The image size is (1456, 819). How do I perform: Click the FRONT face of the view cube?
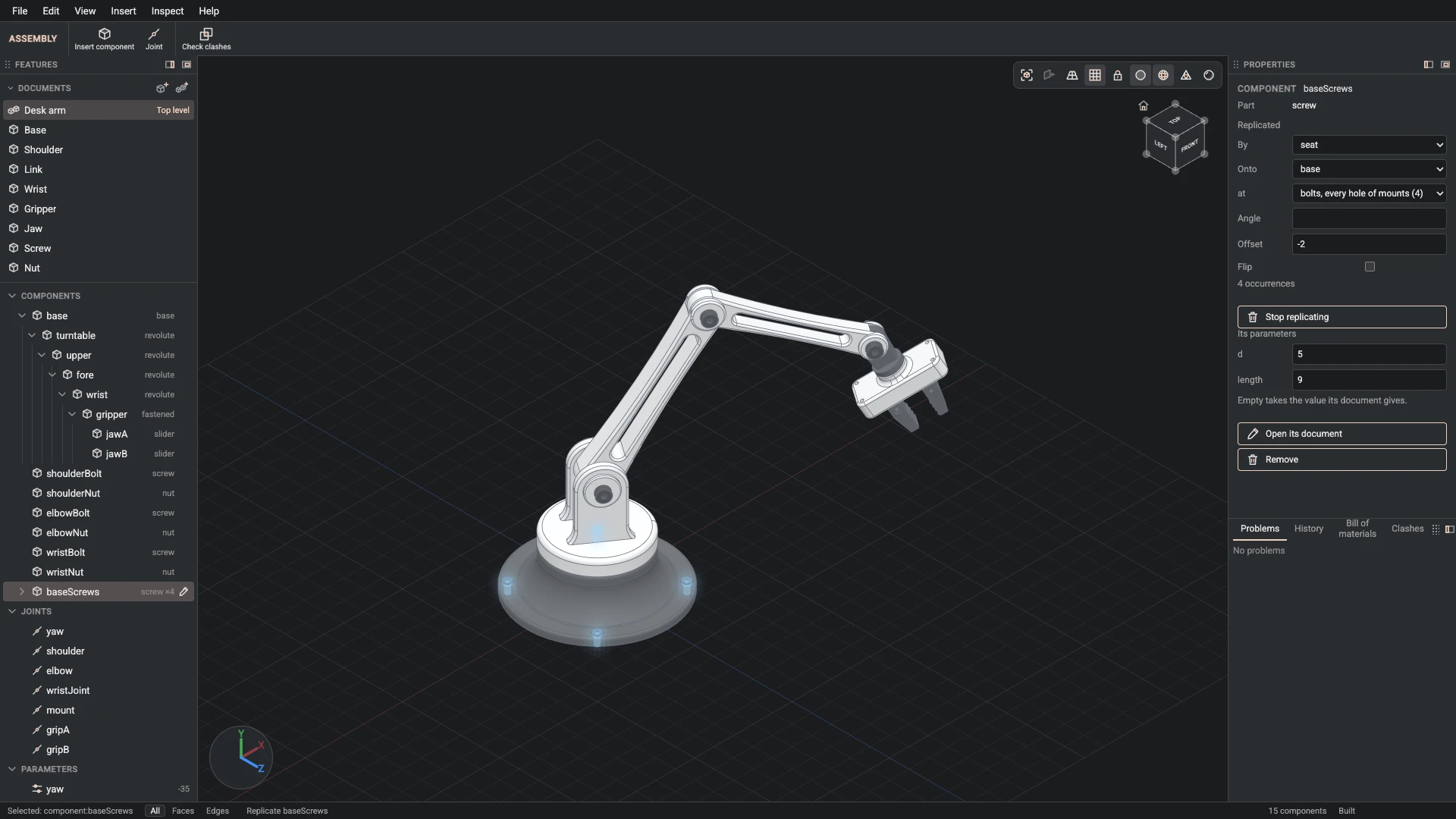click(x=1190, y=146)
